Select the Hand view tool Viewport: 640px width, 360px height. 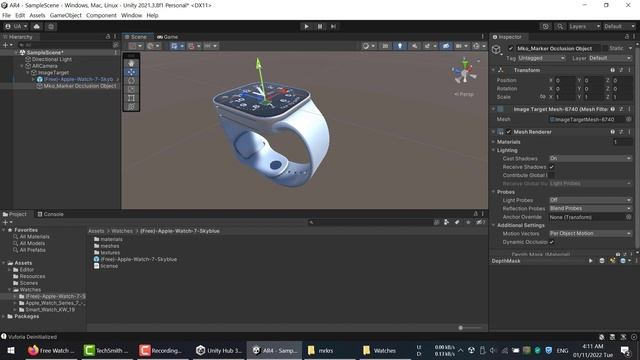[131, 63]
